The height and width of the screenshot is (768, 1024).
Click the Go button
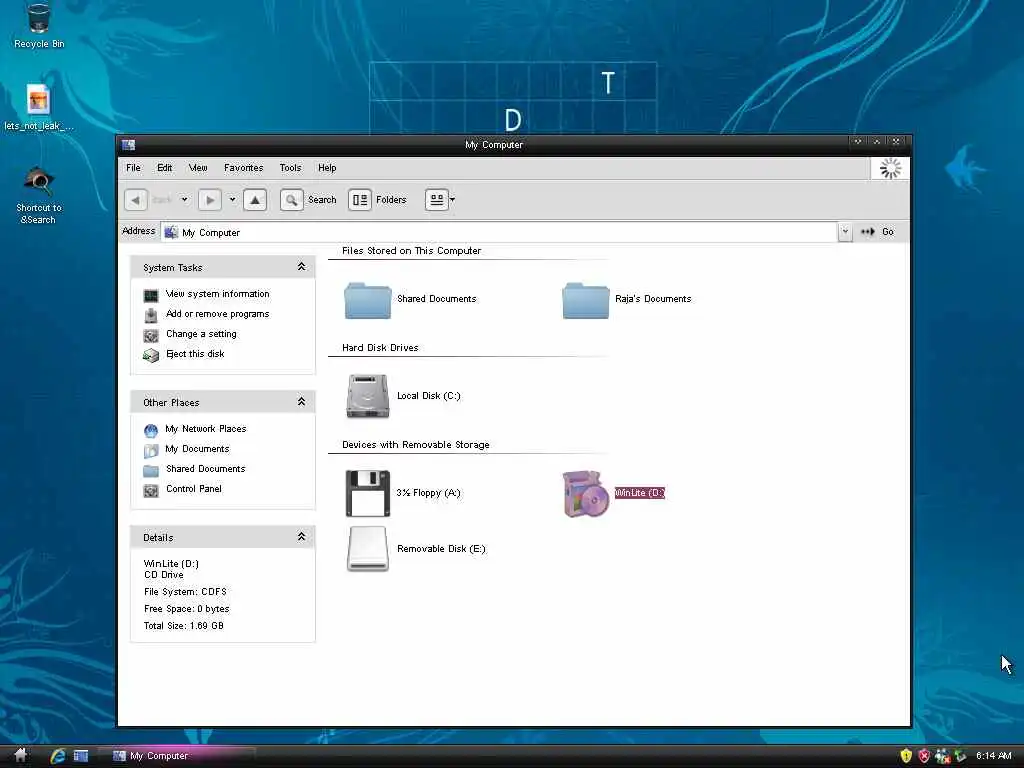click(x=878, y=232)
